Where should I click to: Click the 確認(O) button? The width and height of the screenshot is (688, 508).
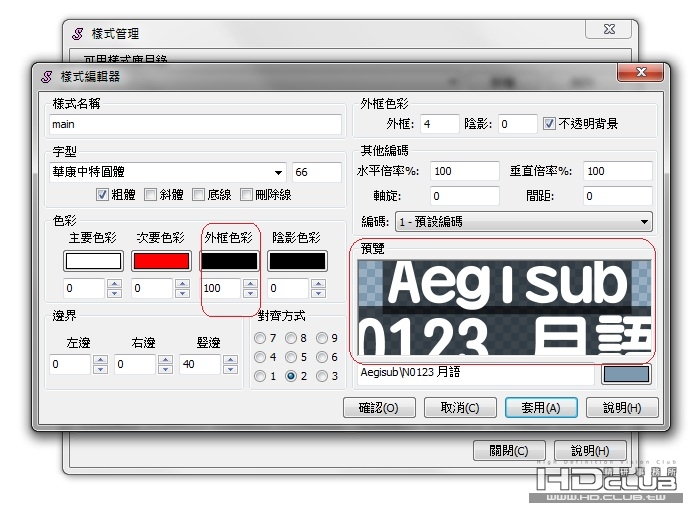[x=379, y=408]
